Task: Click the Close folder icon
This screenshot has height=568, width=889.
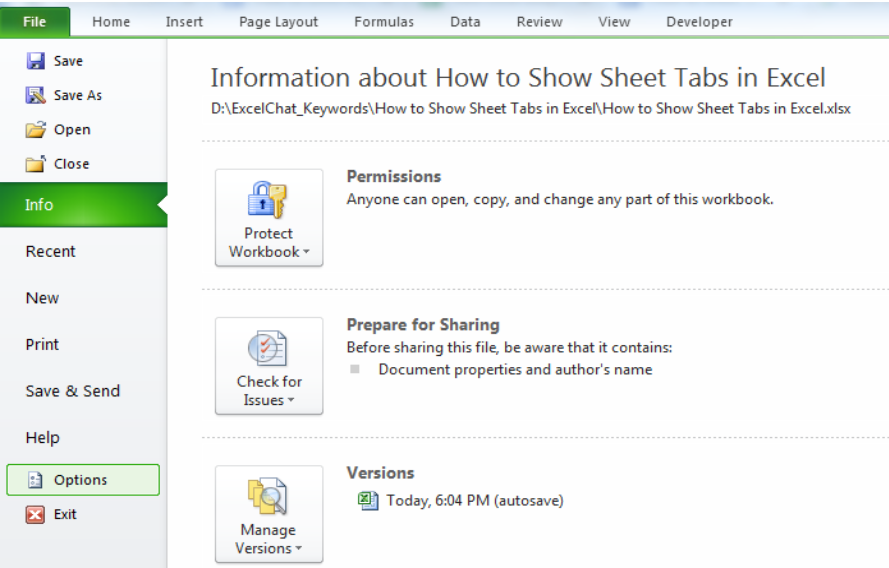Action: (36, 163)
